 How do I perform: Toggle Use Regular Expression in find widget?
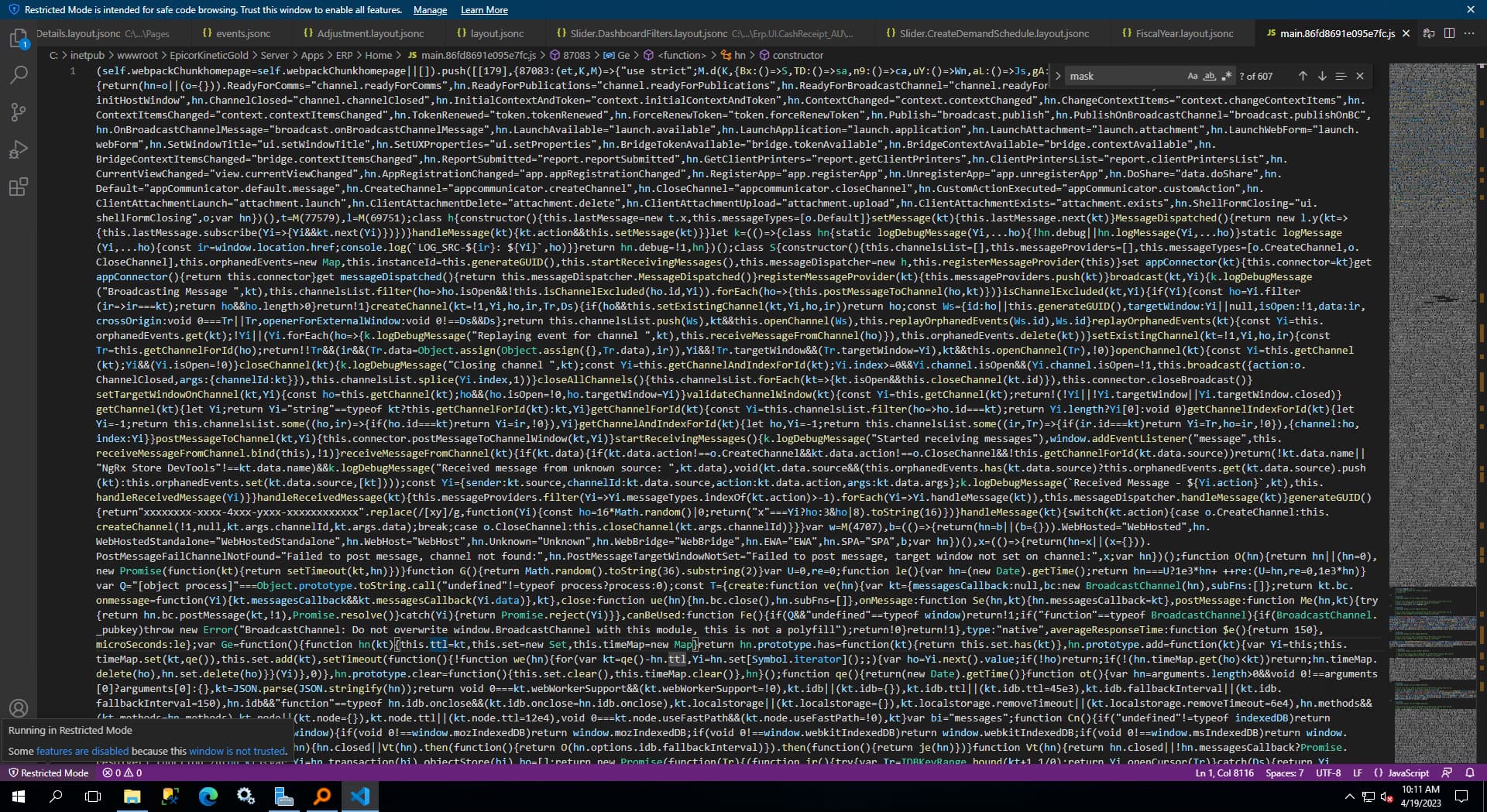(1226, 76)
